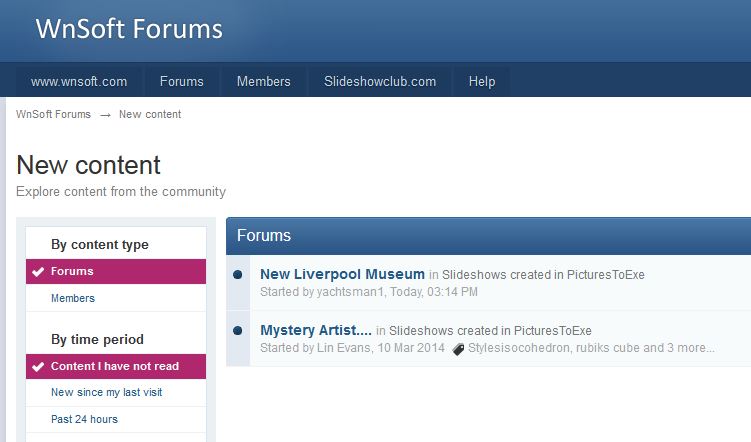
Task: Go to the Forums navigation tab
Action: pyautogui.click(x=181, y=82)
